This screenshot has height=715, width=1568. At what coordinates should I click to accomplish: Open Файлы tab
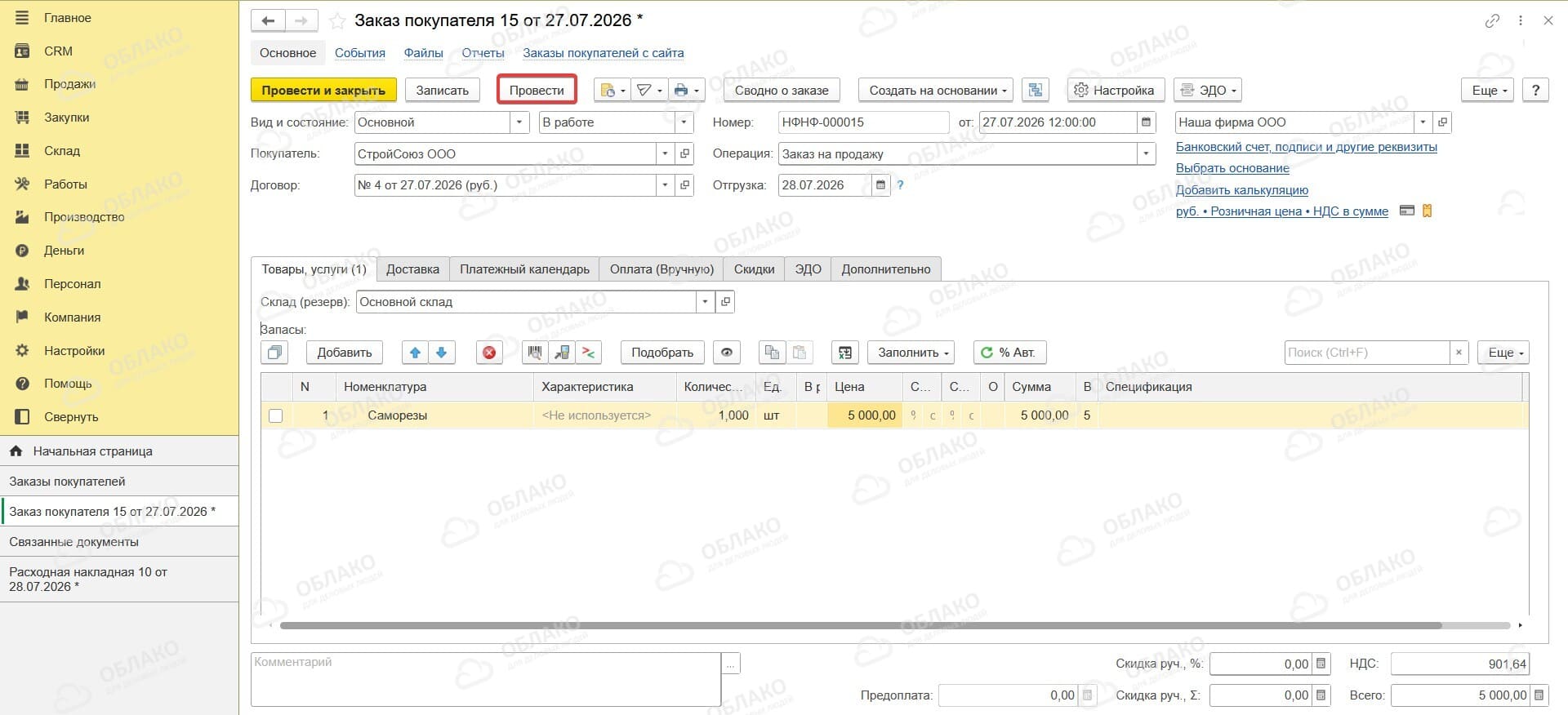tap(423, 53)
